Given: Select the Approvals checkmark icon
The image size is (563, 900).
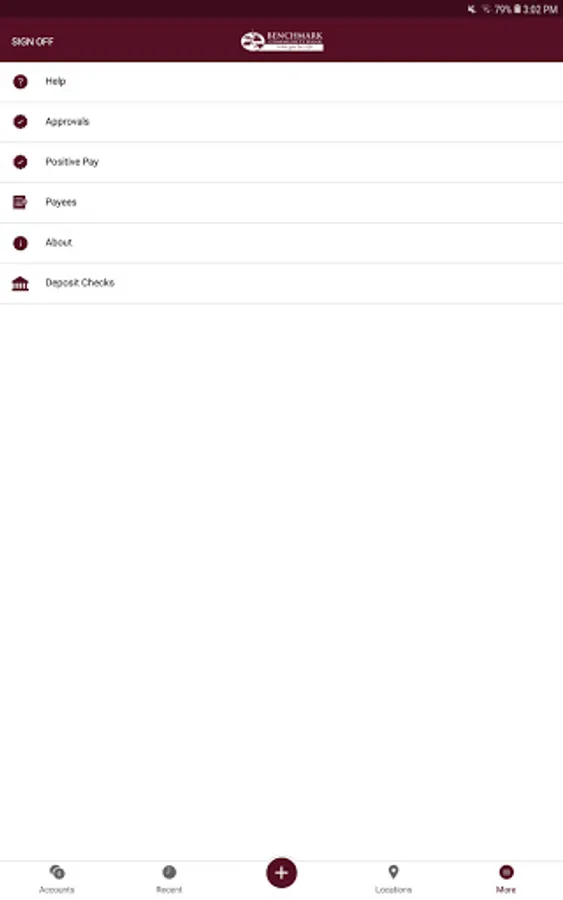Looking at the screenshot, I should pos(20,122).
